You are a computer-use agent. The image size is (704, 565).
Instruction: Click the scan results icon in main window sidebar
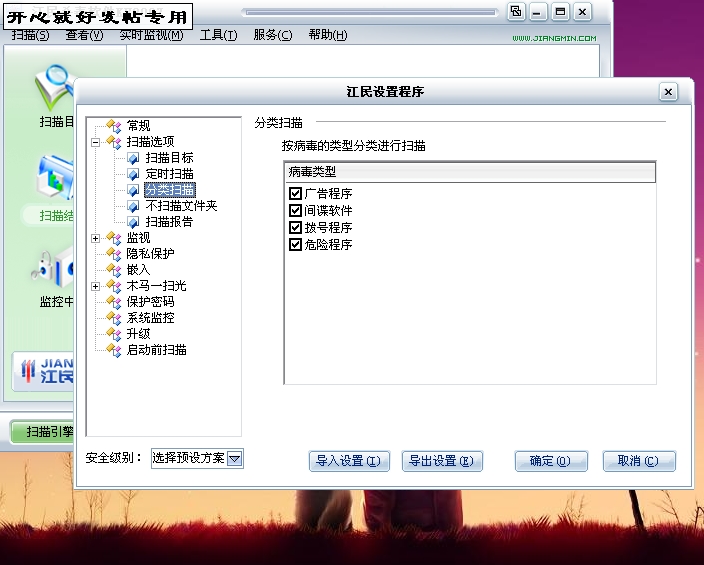pos(55,177)
